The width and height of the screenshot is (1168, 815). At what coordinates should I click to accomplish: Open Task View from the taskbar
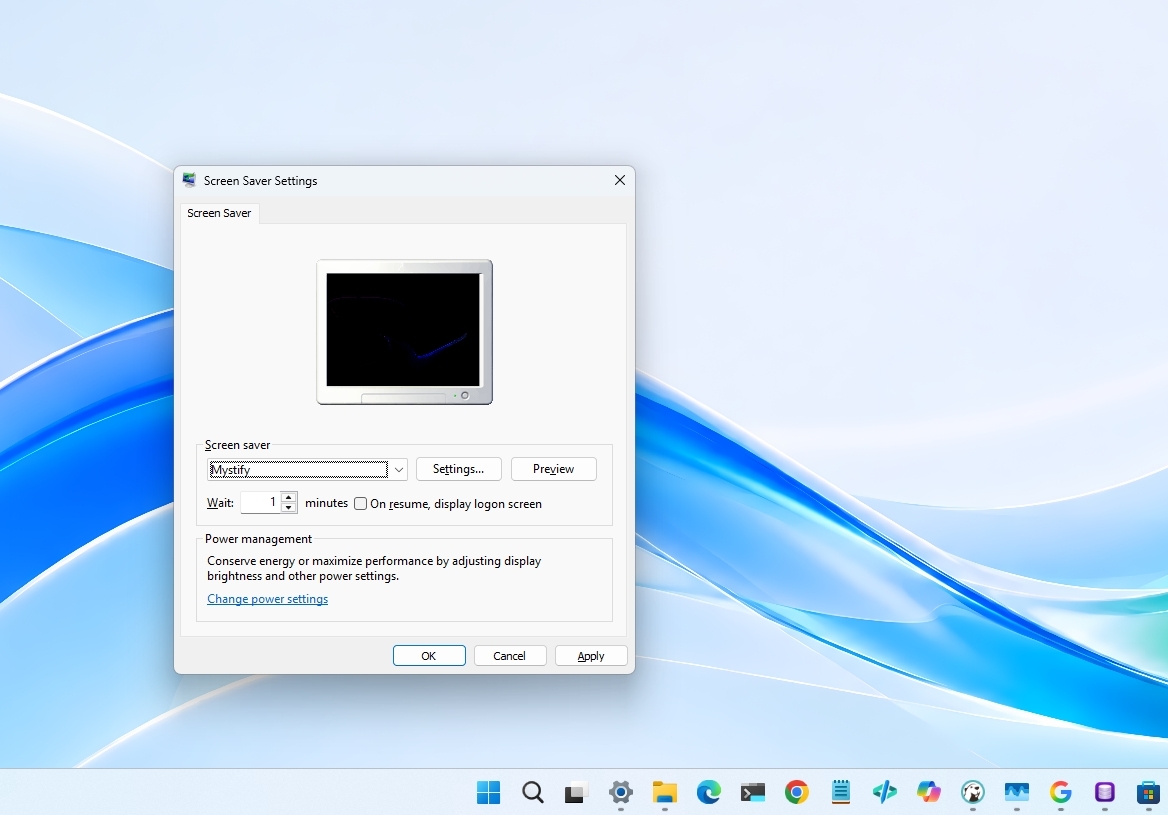pos(576,793)
